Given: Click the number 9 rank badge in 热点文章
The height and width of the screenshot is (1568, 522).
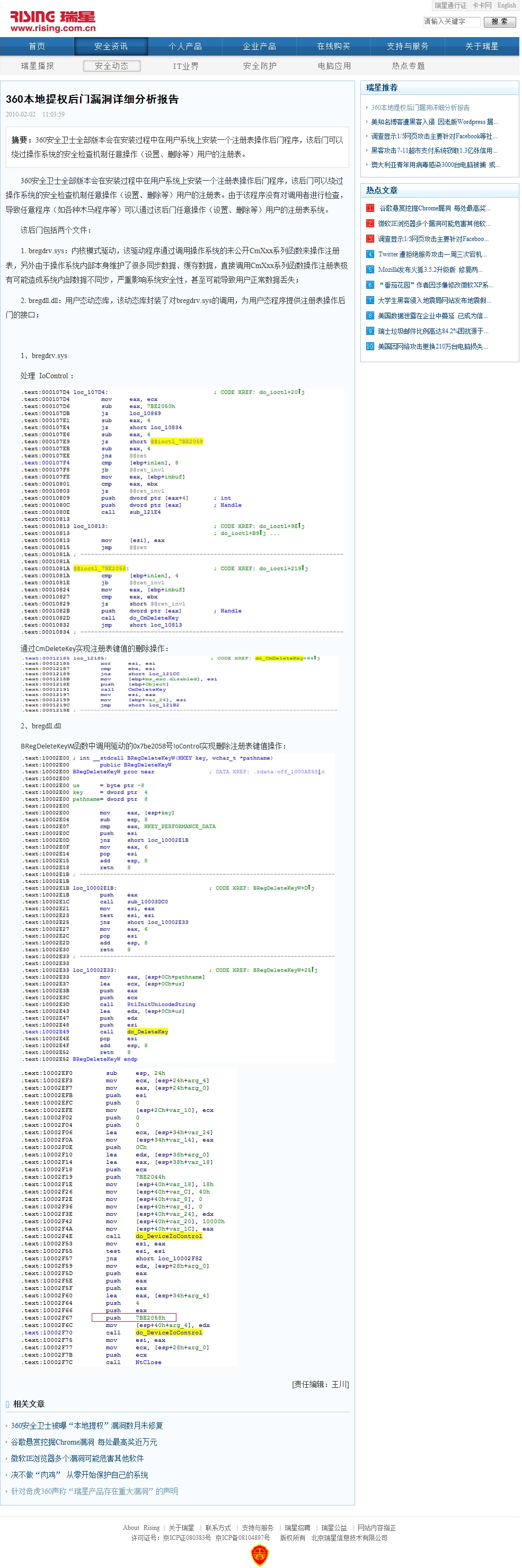Looking at the screenshot, I should tap(370, 331).
